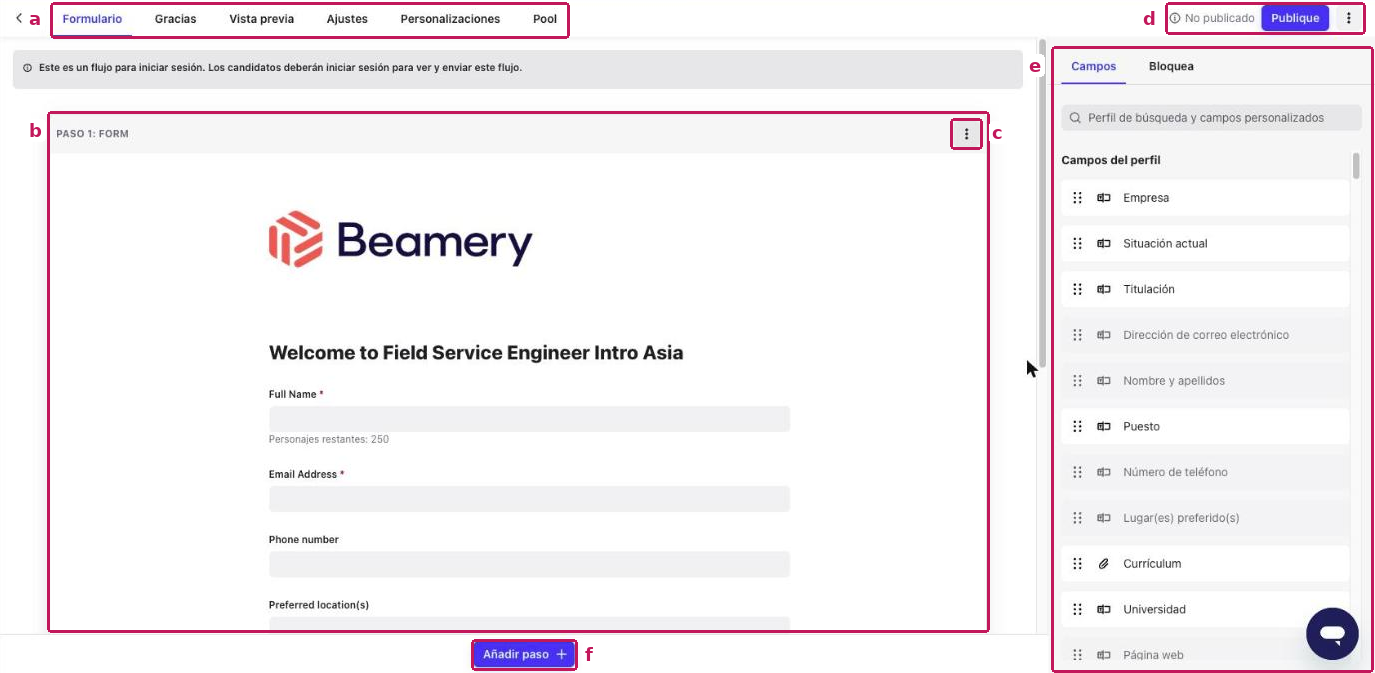Select the Titulación field label
The width and height of the screenshot is (1375, 673).
click(x=1149, y=289)
